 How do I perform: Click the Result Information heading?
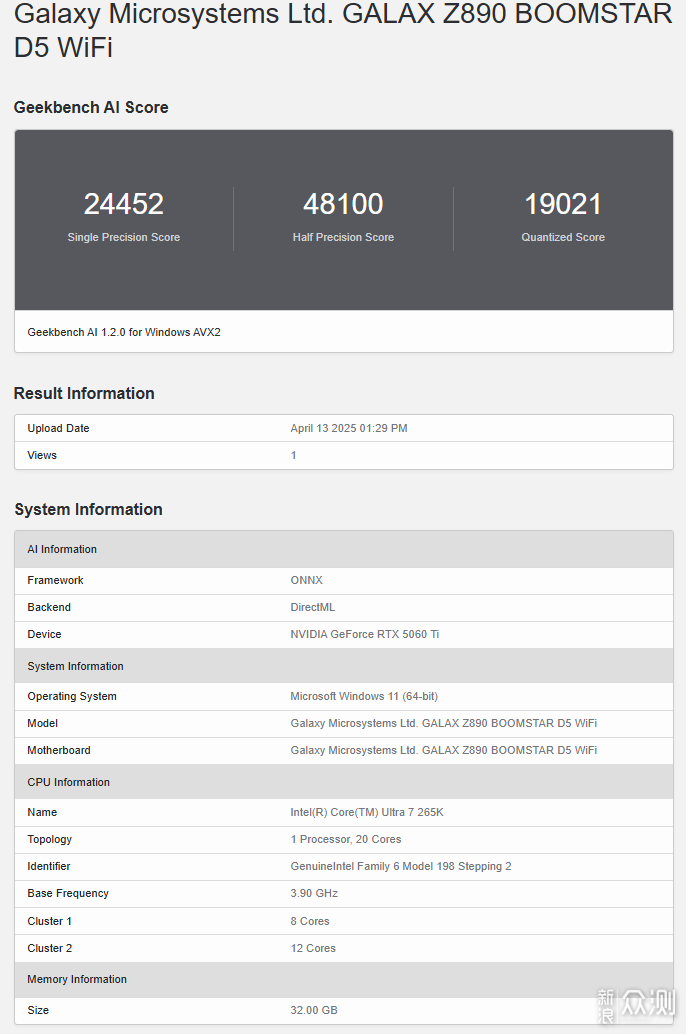coord(84,393)
